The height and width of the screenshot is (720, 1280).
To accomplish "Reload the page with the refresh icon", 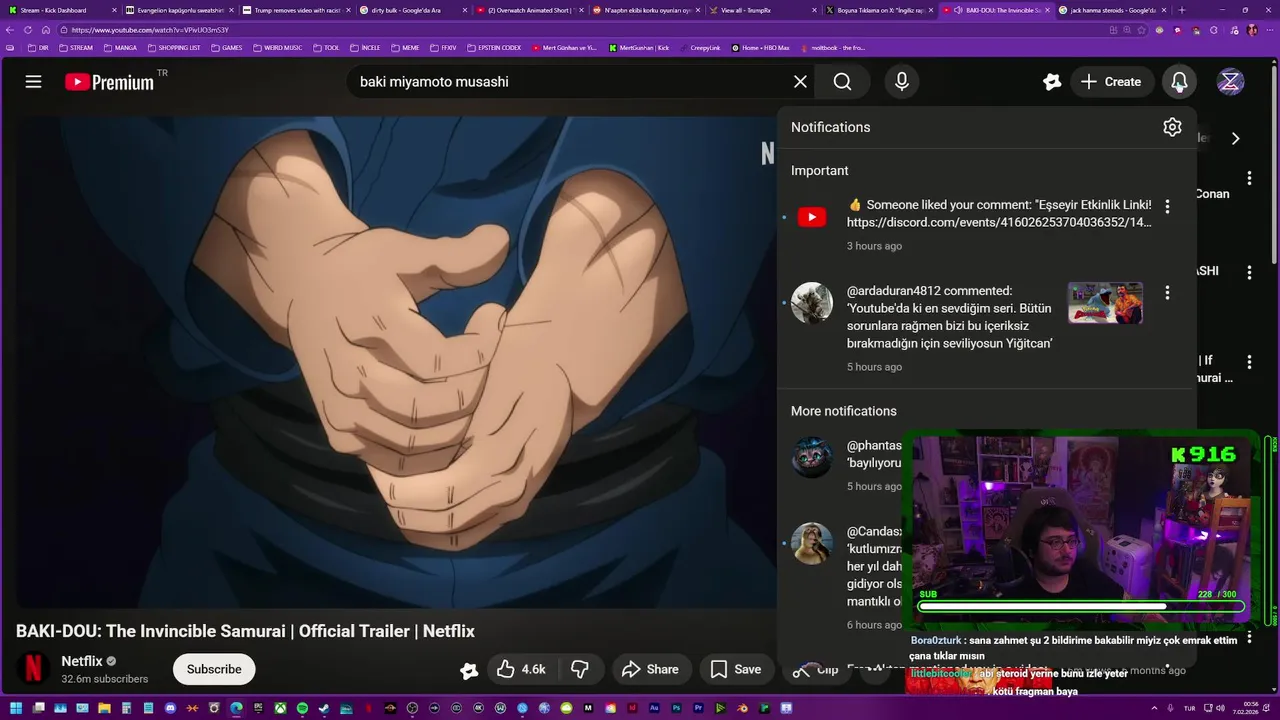I will point(28,30).
